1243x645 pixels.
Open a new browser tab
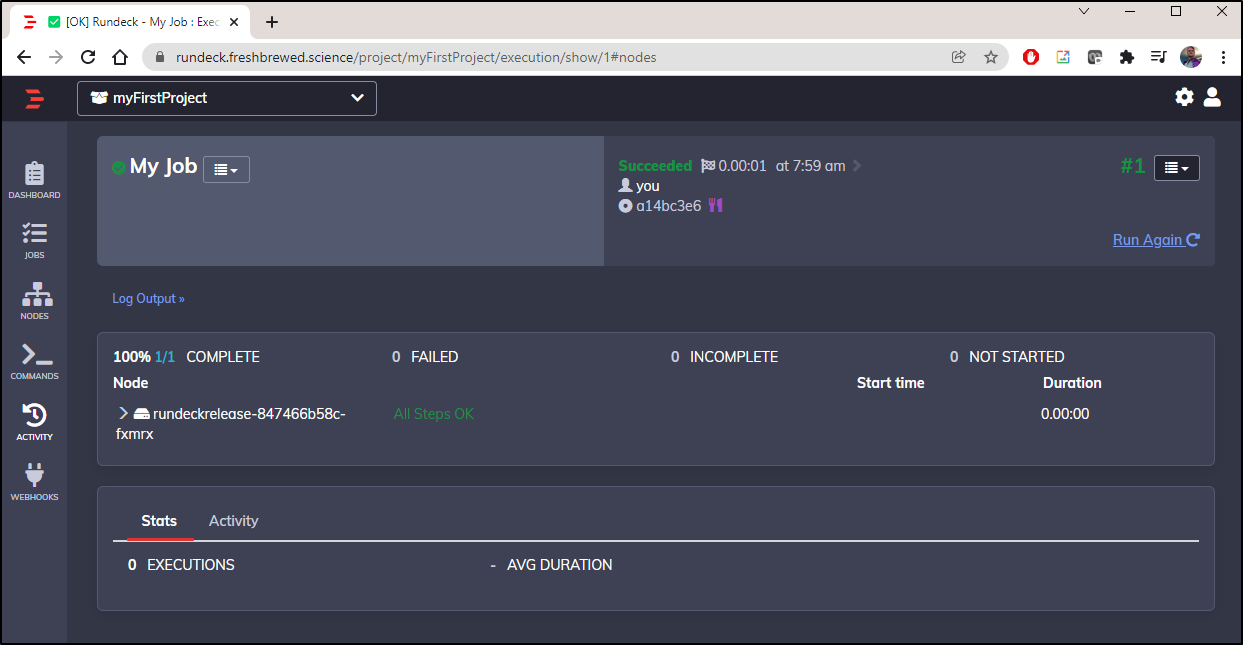click(x=272, y=22)
